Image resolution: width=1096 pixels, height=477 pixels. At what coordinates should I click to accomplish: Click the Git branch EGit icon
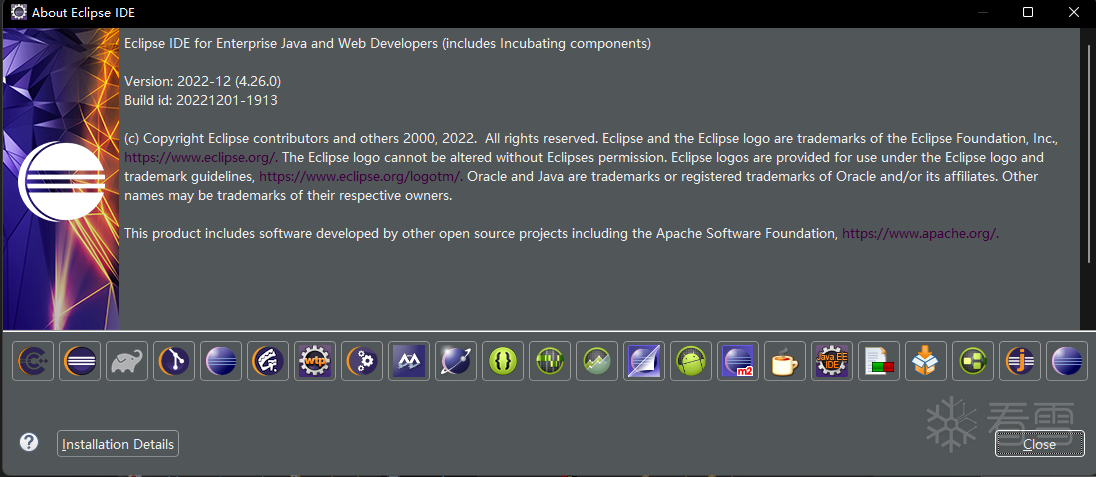click(x=173, y=361)
